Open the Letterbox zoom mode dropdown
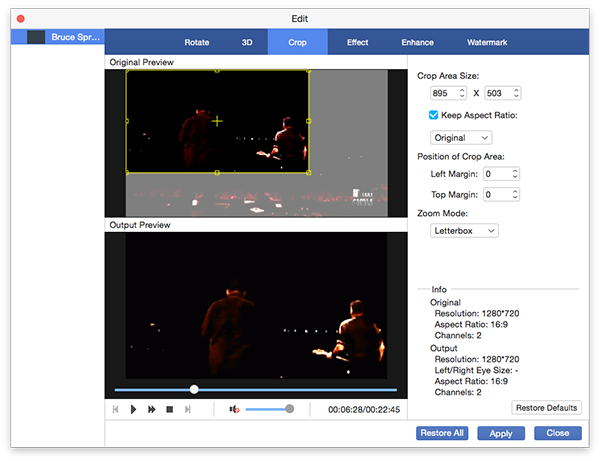The height and width of the screenshot is (461, 600). (464, 231)
